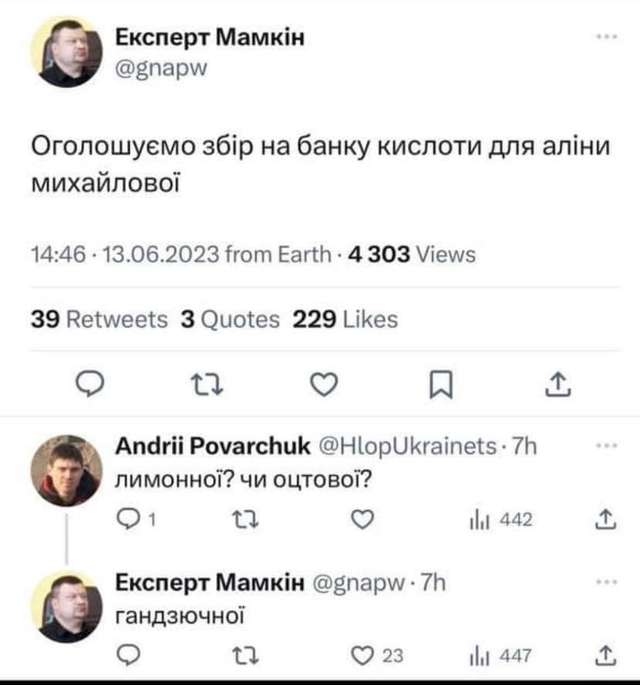
Task: Open more options for the main tweet
Action: [x=605, y=37]
